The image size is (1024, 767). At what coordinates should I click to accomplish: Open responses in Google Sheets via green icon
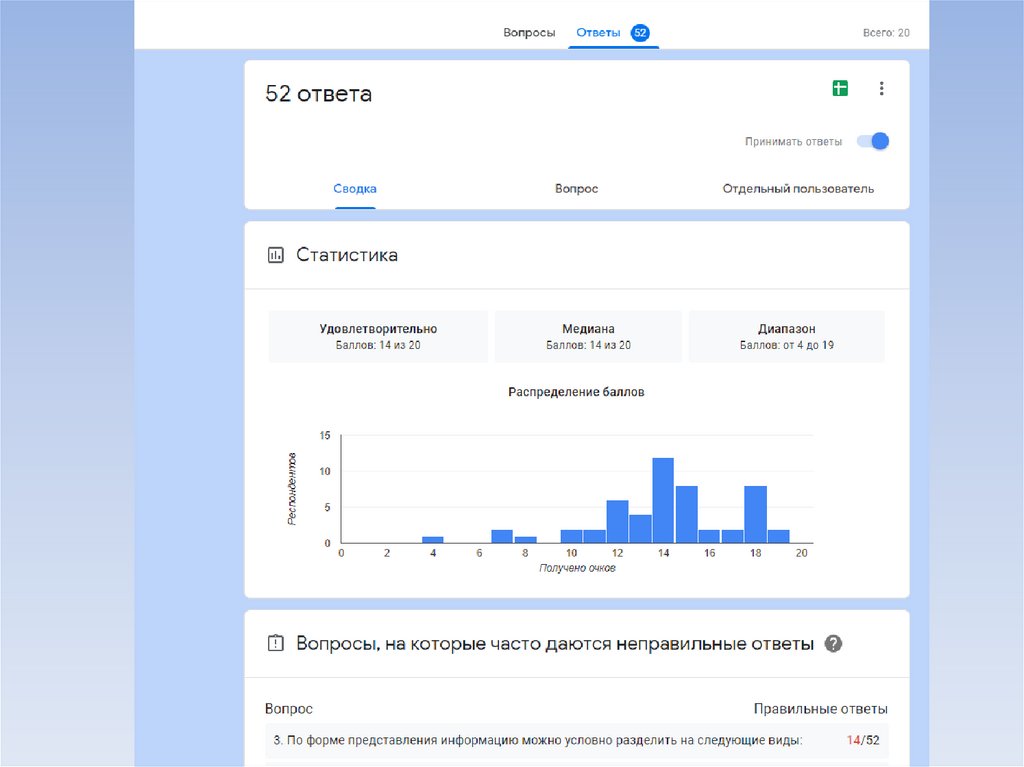840,88
